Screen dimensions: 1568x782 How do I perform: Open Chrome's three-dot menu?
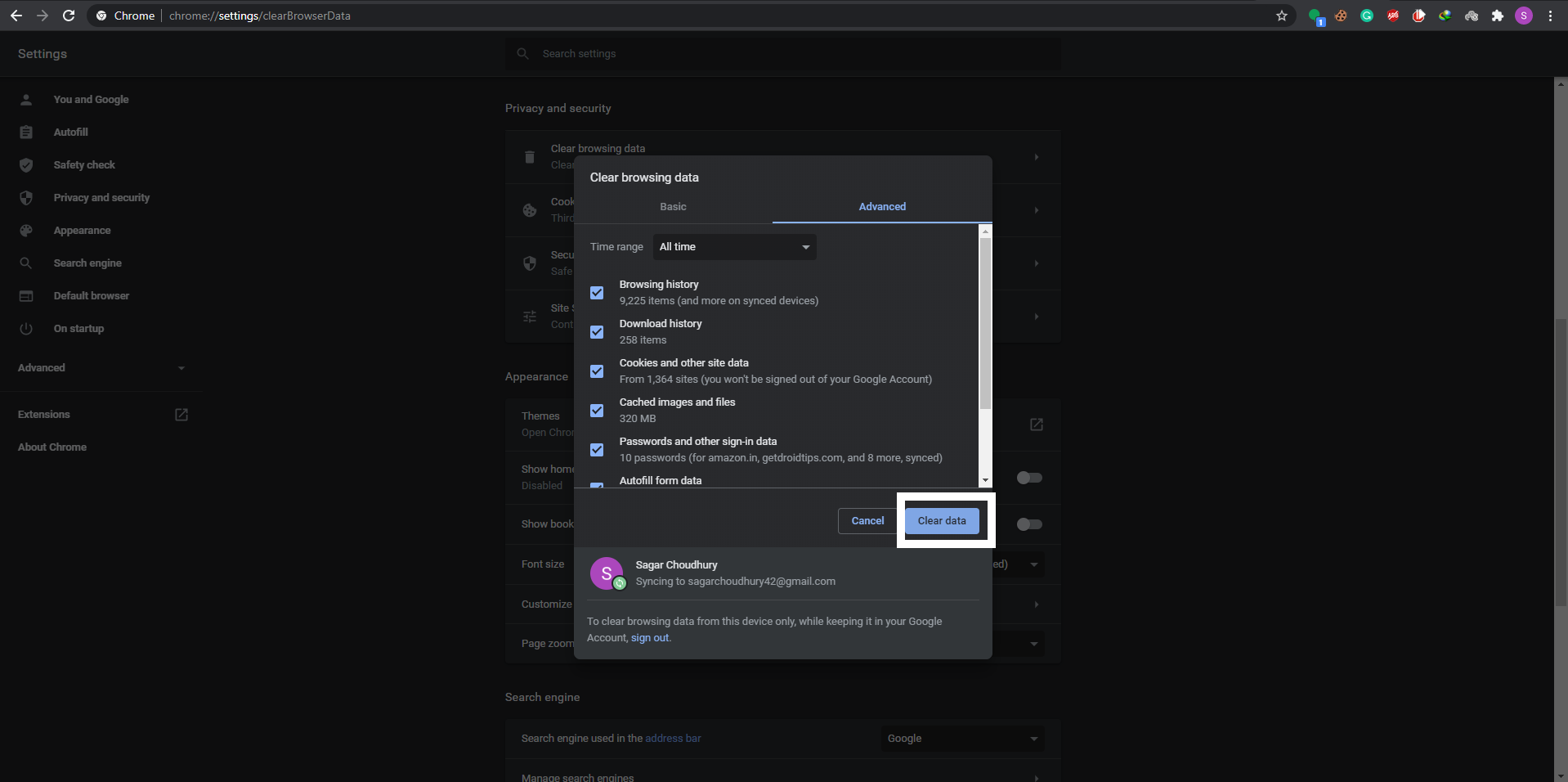point(1552,16)
